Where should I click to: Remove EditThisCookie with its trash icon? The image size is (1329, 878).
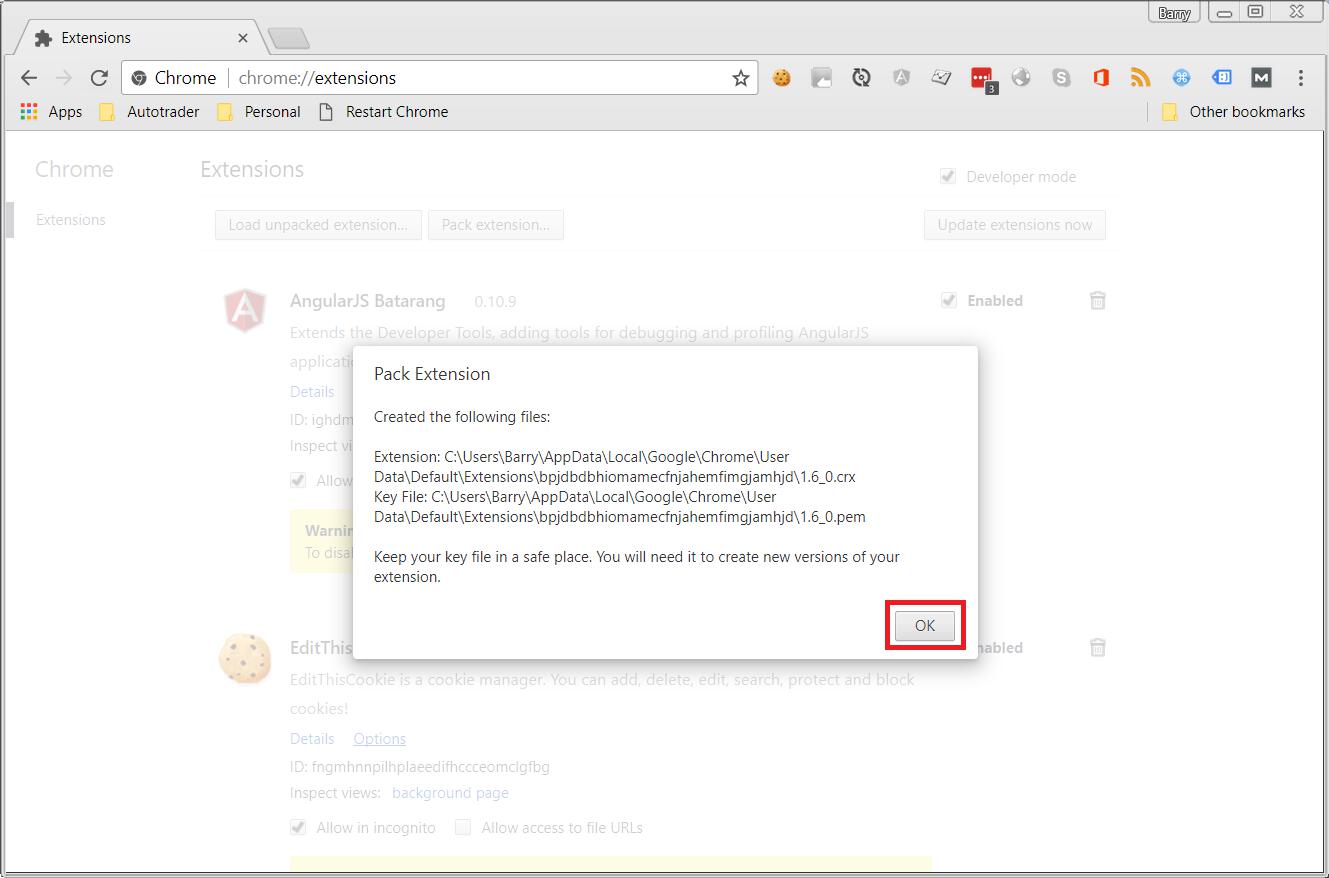[1097, 647]
